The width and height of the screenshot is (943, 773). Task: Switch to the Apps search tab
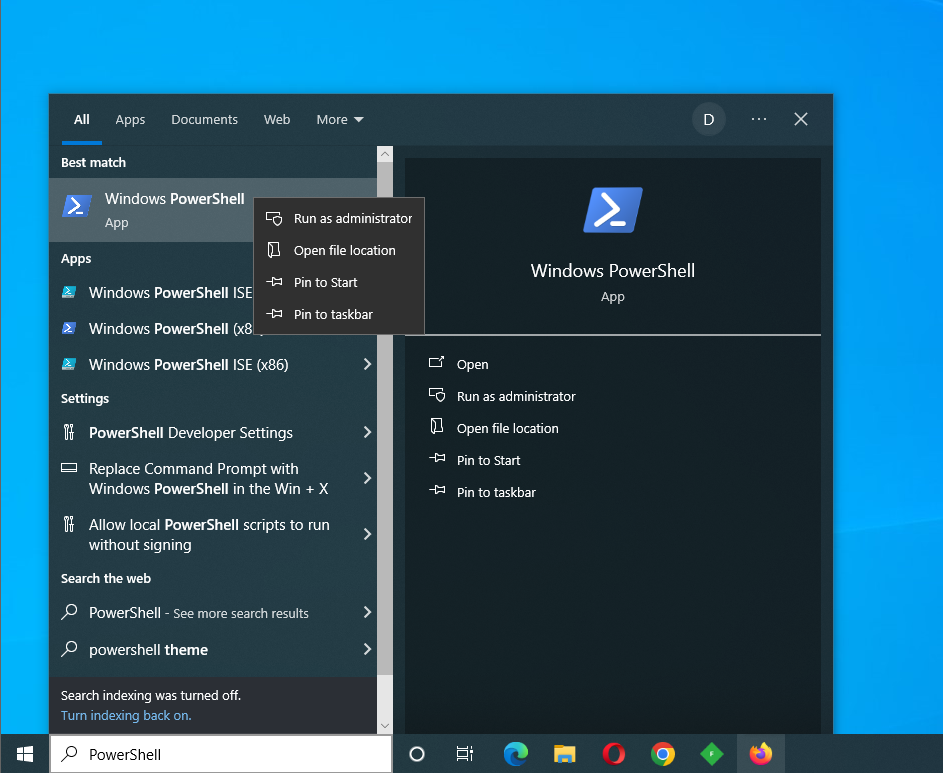coord(130,119)
